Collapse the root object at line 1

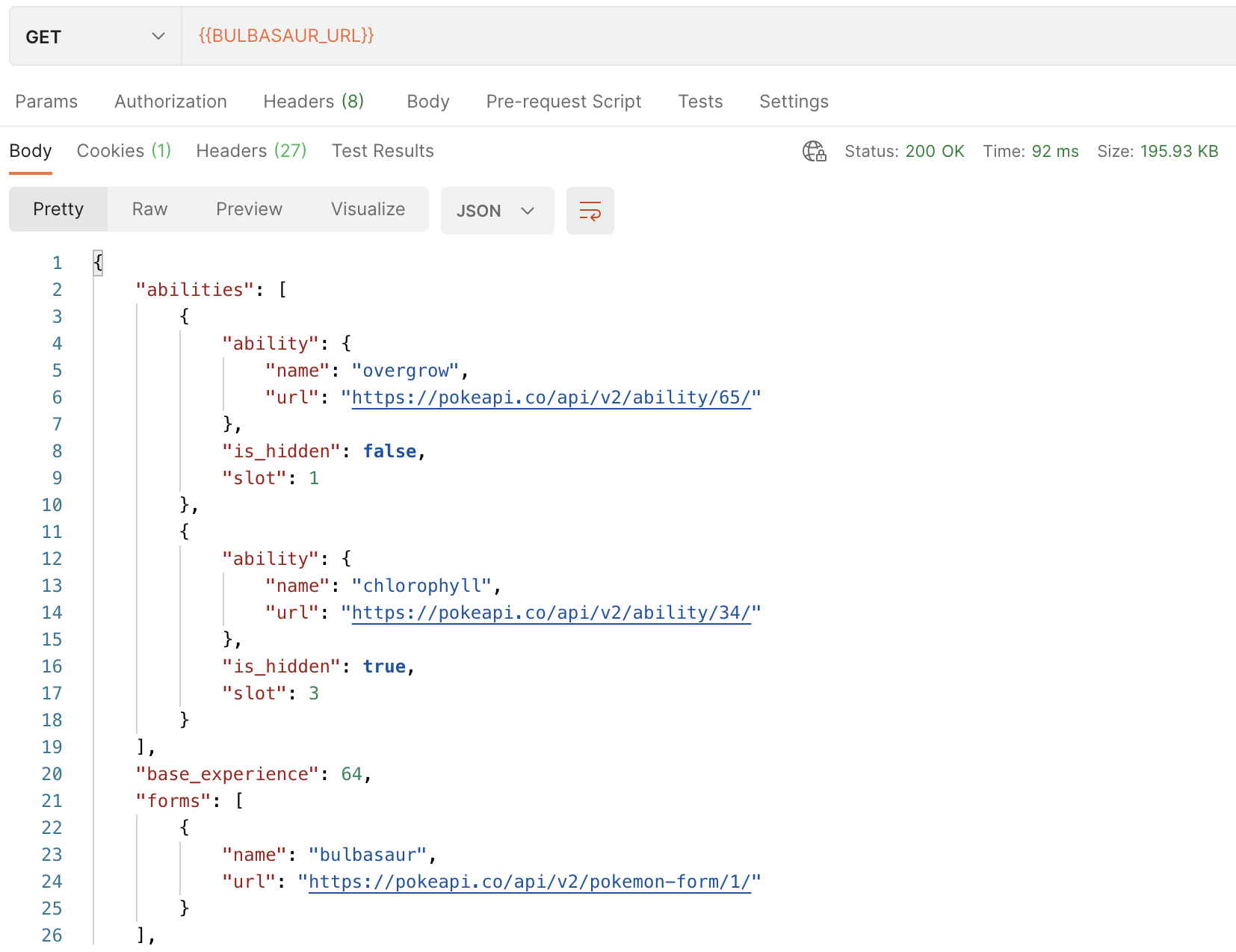point(98,263)
